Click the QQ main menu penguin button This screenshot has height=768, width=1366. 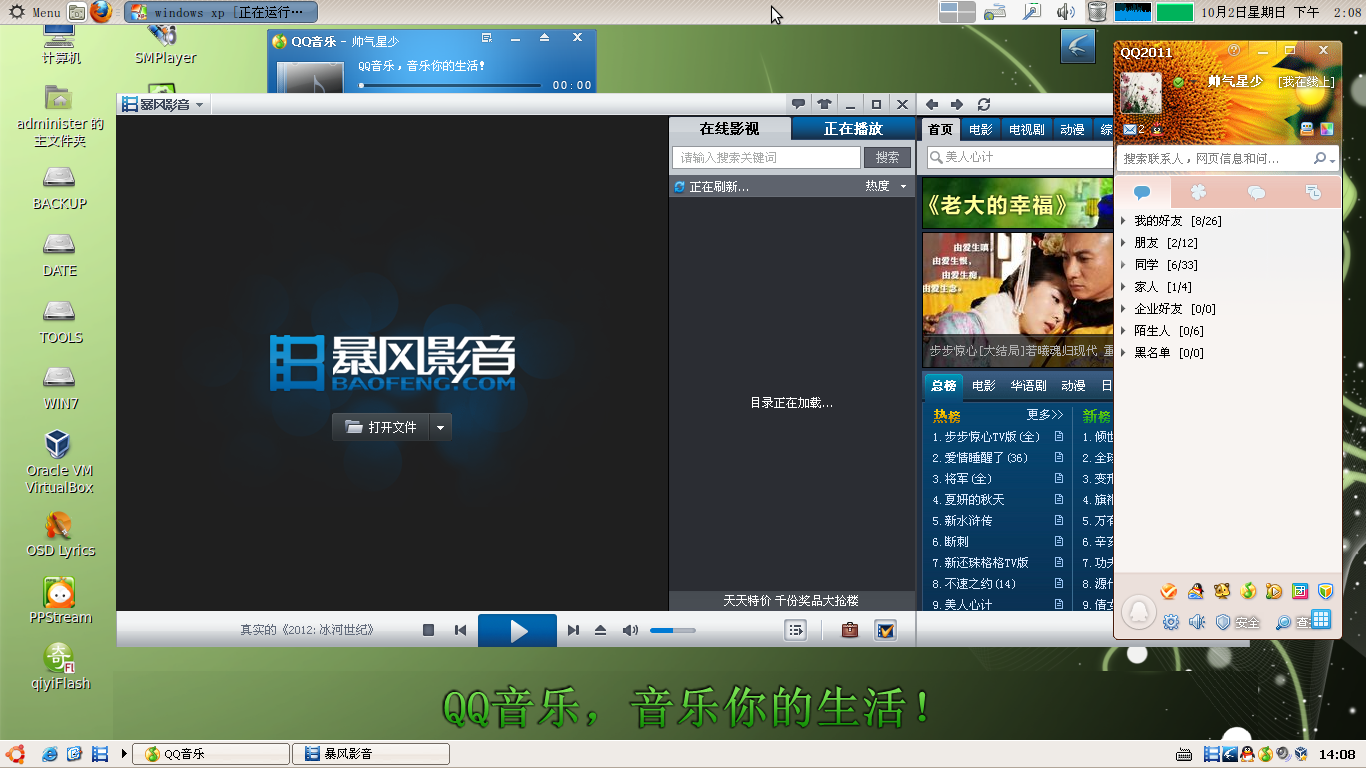coord(1138,611)
